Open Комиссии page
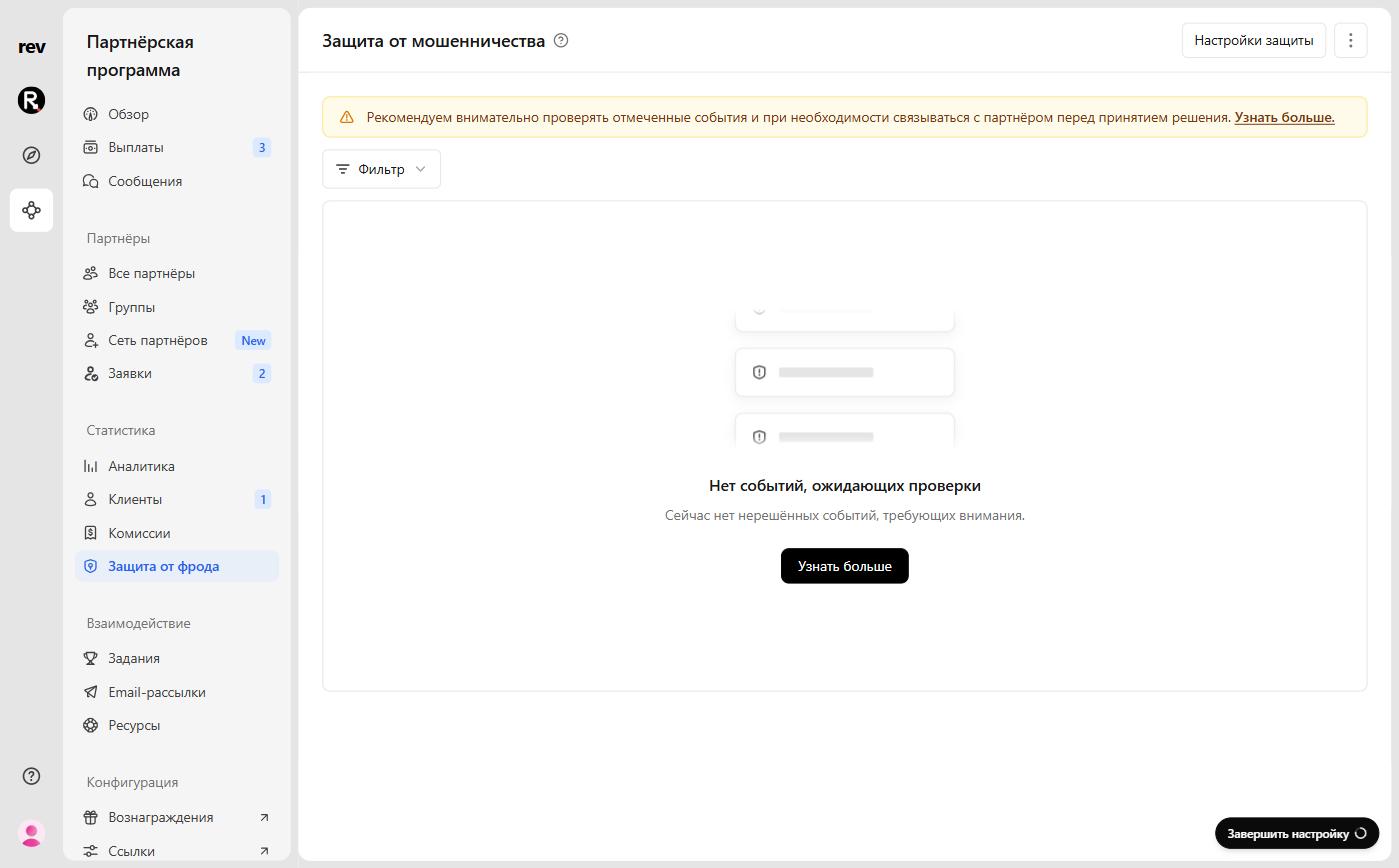The height and width of the screenshot is (868, 1399). pyautogui.click(x=177, y=533)
